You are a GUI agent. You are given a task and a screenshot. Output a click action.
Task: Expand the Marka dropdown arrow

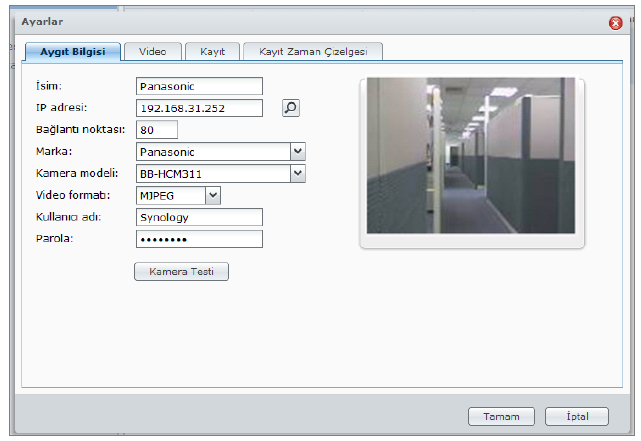297,151
